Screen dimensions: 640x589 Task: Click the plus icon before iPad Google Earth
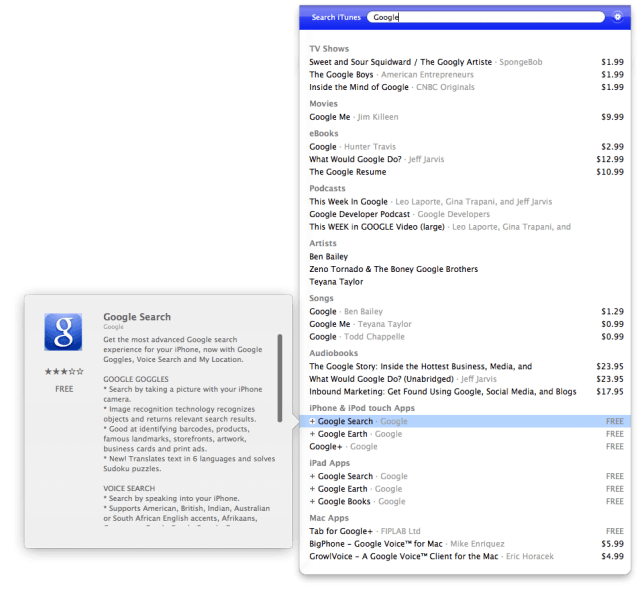[312, 489]
